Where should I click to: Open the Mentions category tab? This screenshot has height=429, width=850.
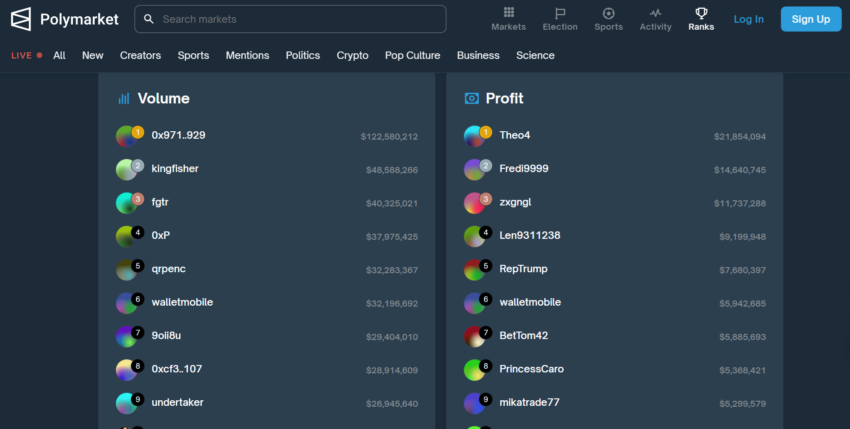click(247, 55)
